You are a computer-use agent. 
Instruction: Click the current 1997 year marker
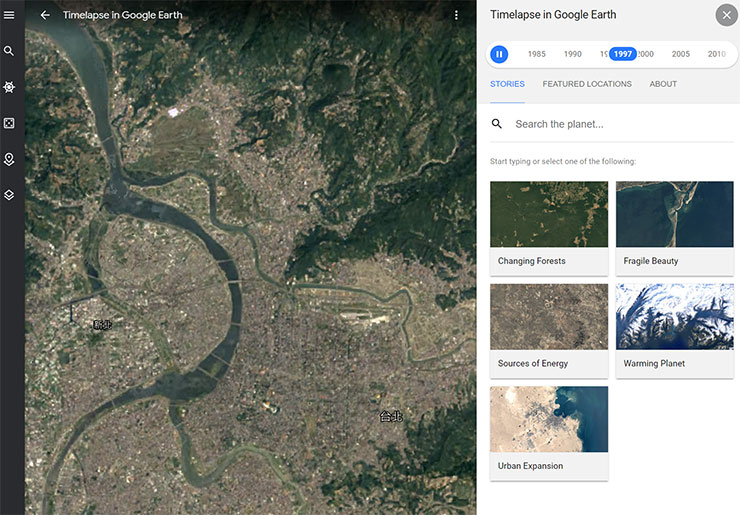pos(622,54)
